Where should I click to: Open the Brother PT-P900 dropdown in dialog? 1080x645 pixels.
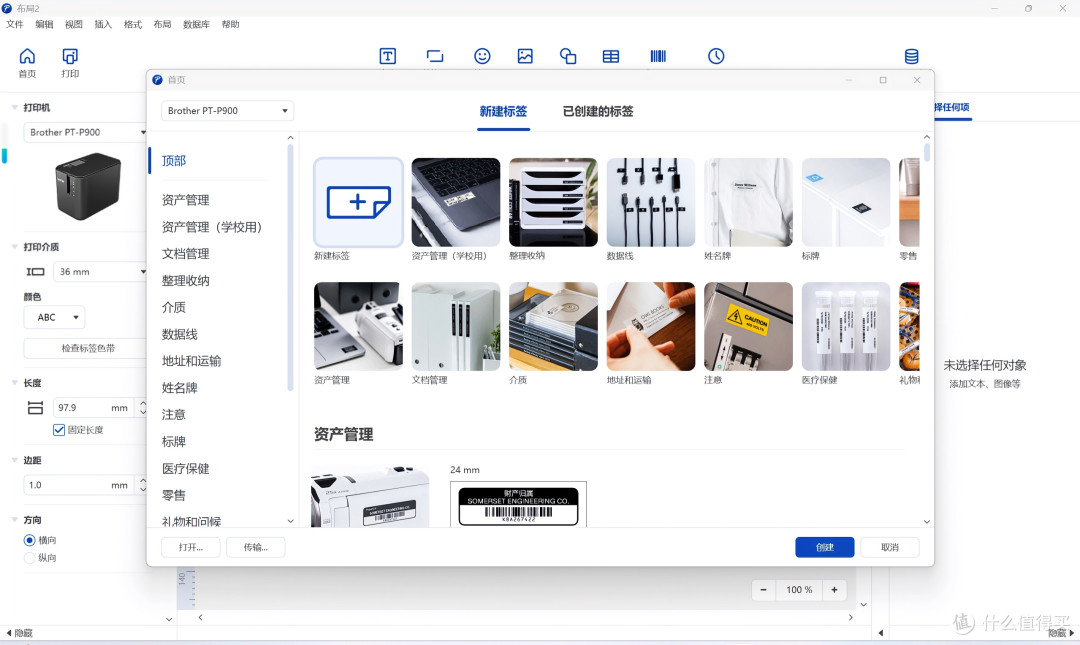(x=227, y=110)
